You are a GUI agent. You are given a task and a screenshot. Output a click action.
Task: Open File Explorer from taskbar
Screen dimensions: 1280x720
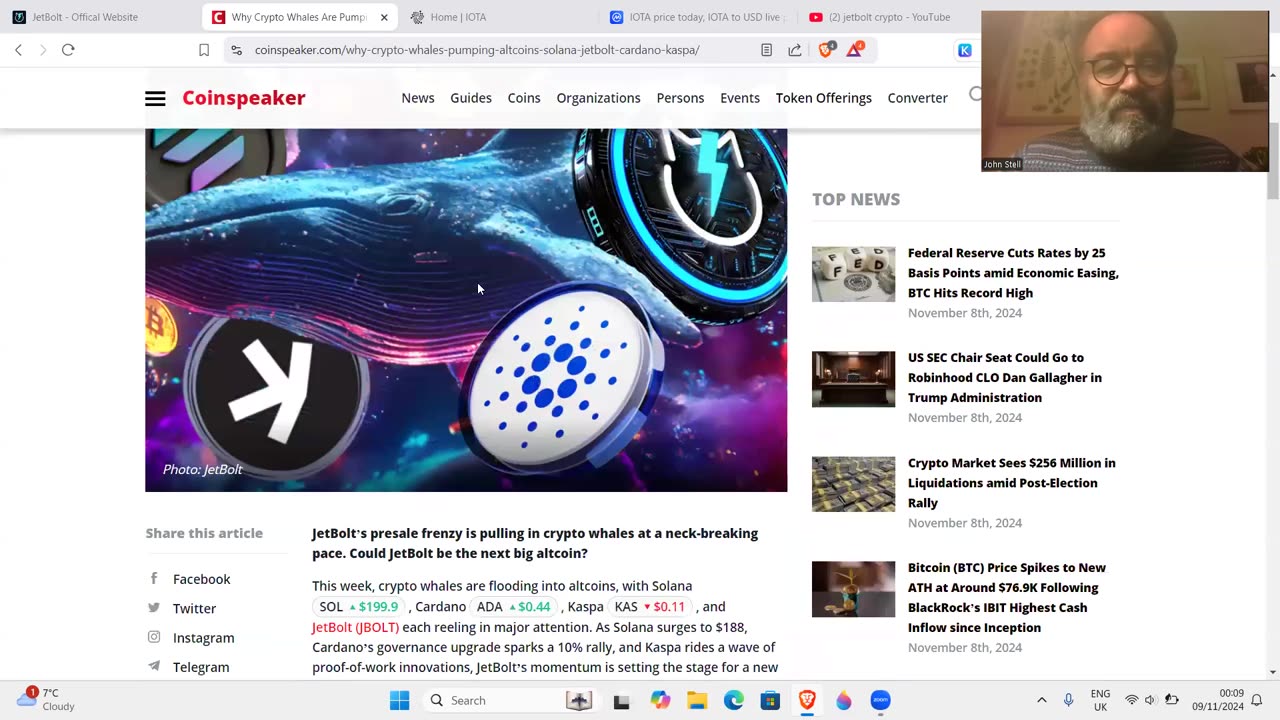pos(697,700)
